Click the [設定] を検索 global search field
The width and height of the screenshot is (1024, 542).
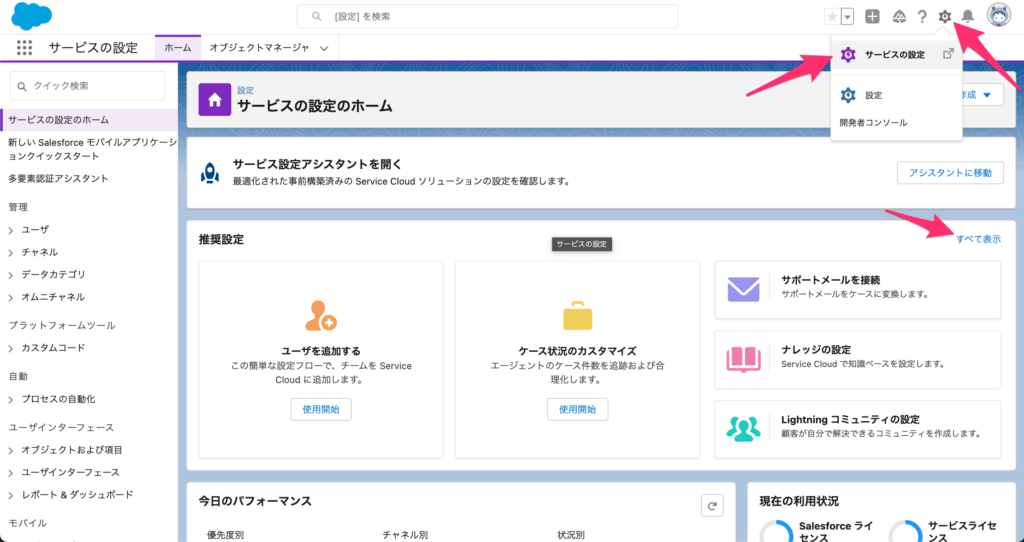coord(487,16)
